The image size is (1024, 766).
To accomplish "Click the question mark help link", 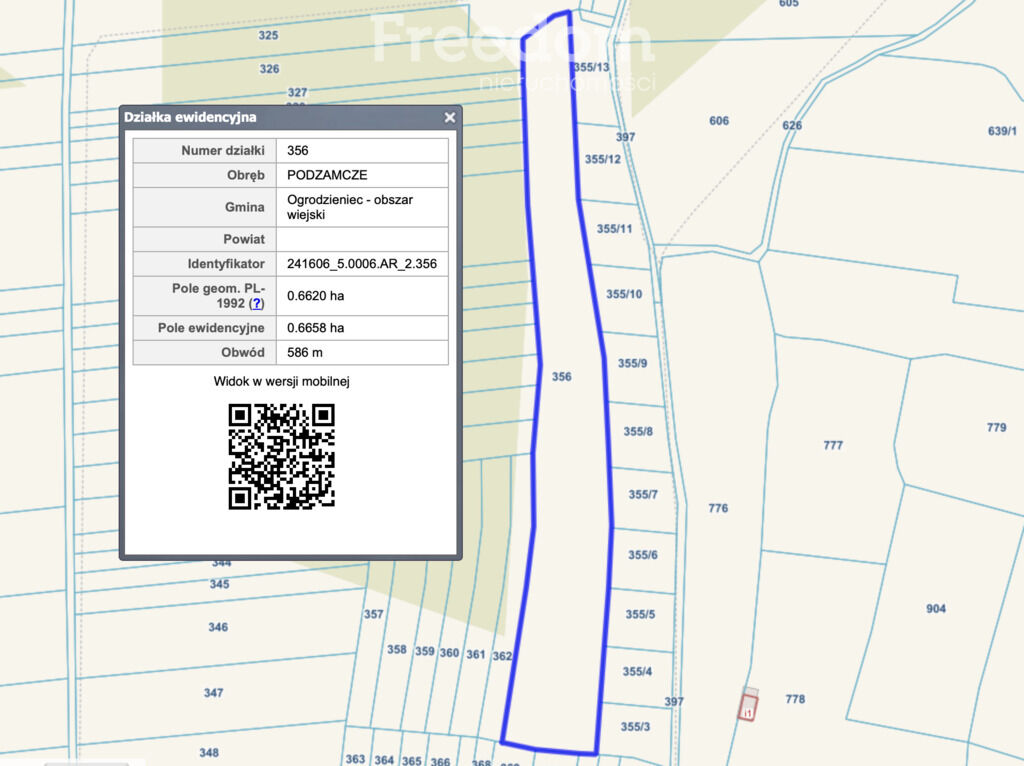I will (257, 303).
